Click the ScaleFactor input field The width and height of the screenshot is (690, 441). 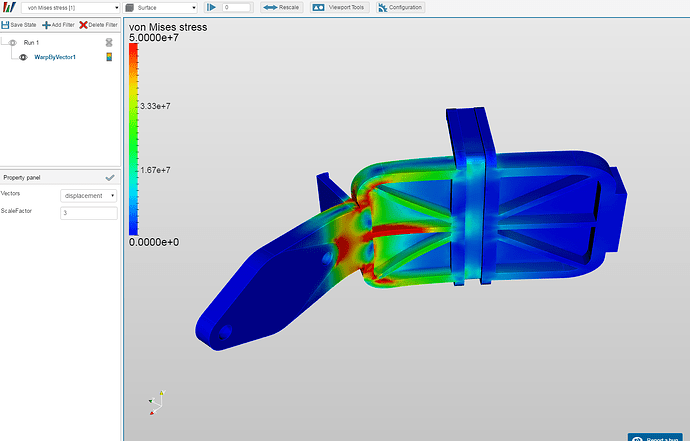(x=89, y=213)
